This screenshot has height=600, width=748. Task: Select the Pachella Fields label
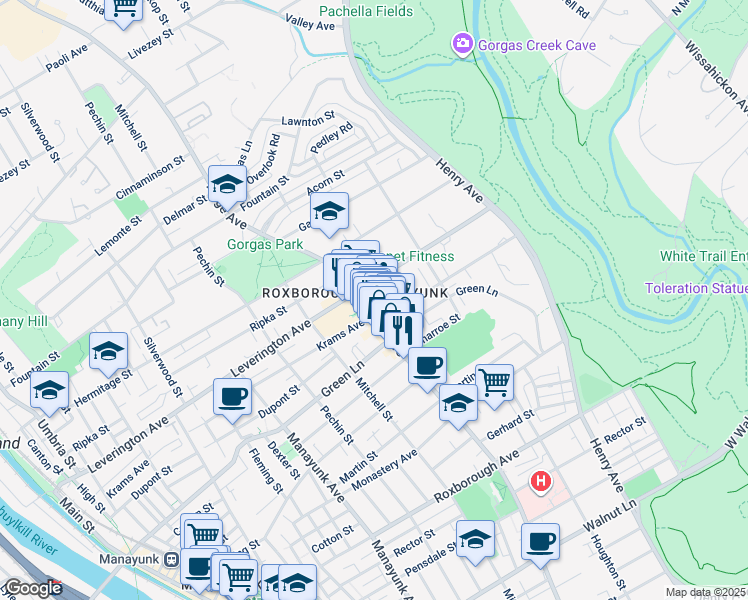pos(366,11)
